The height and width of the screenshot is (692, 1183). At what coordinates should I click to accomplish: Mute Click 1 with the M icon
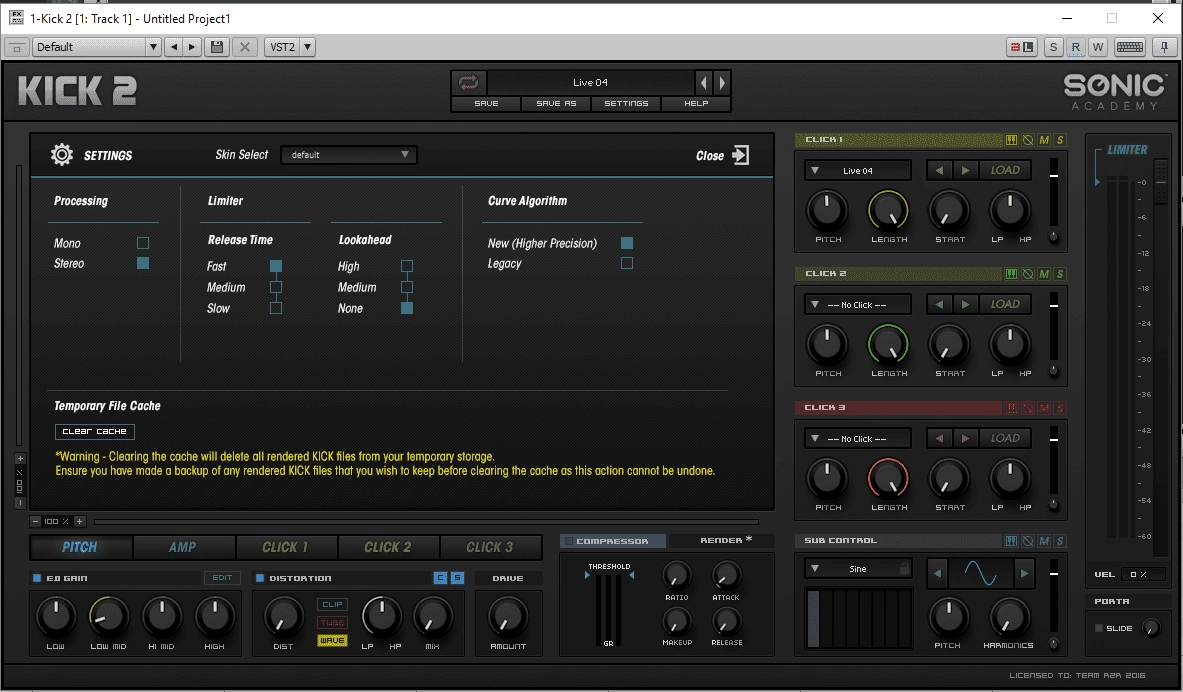tap(1044, 140)
